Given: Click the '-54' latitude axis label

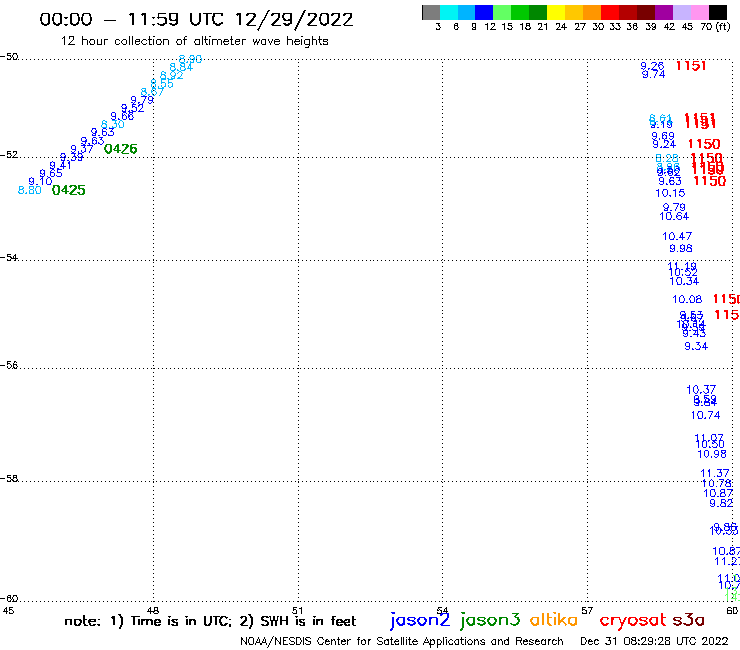Looking at the screenshot, I should [9, 258].
